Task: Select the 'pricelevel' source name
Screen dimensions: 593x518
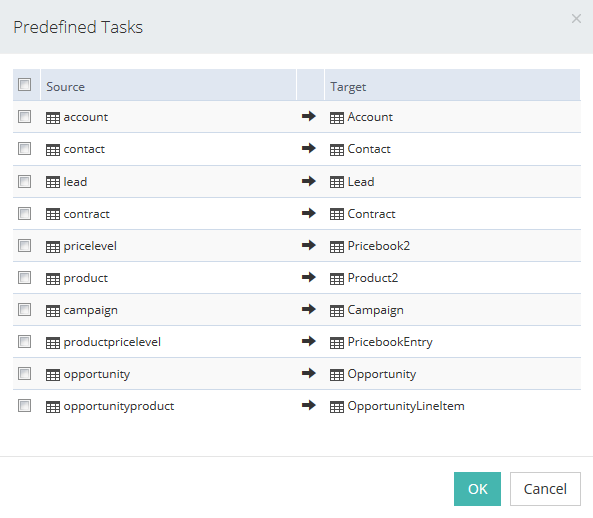Action: pyautogui.click(x=90, y=246)
